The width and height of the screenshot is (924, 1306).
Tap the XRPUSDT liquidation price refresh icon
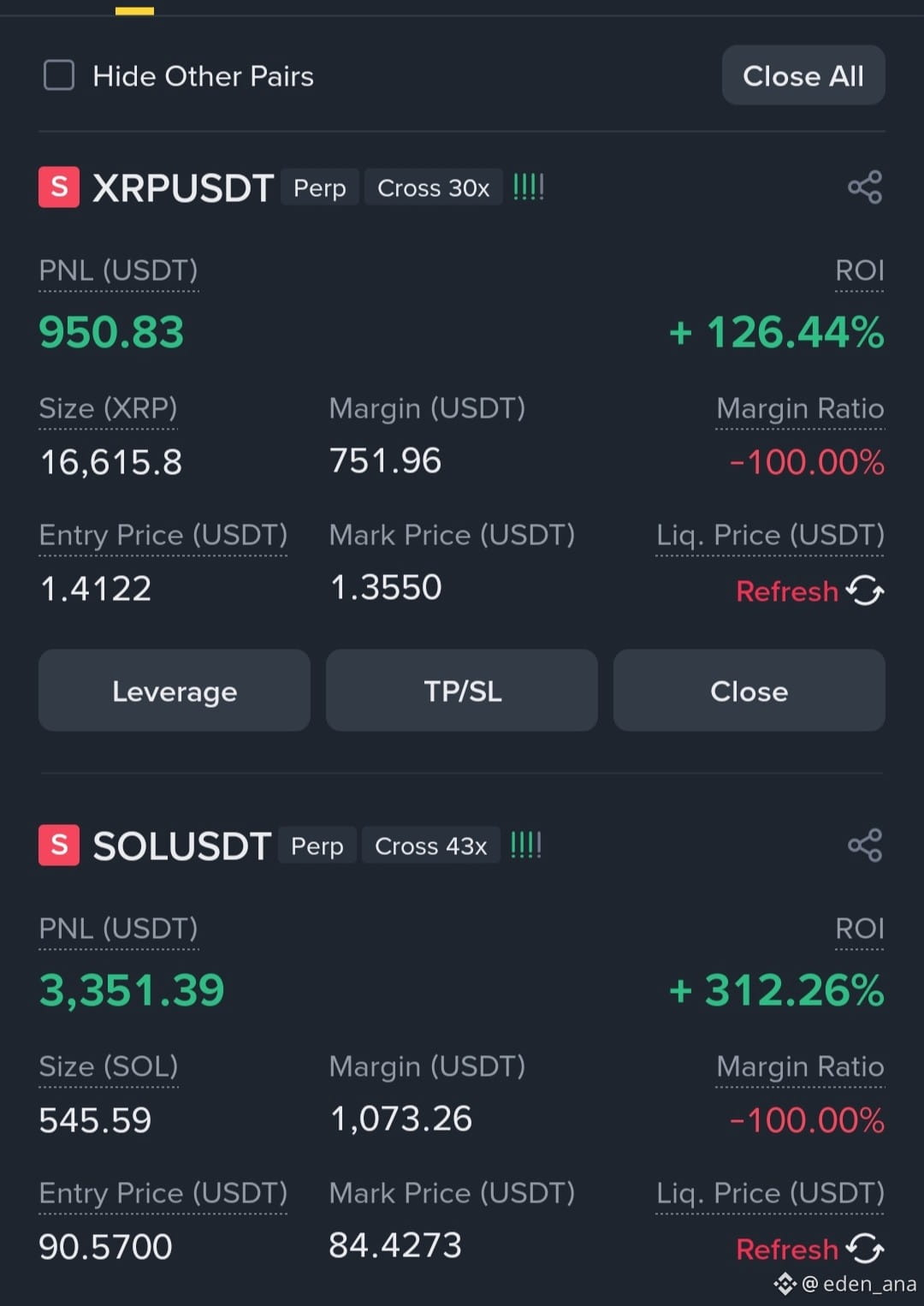[x=865, y=591]
